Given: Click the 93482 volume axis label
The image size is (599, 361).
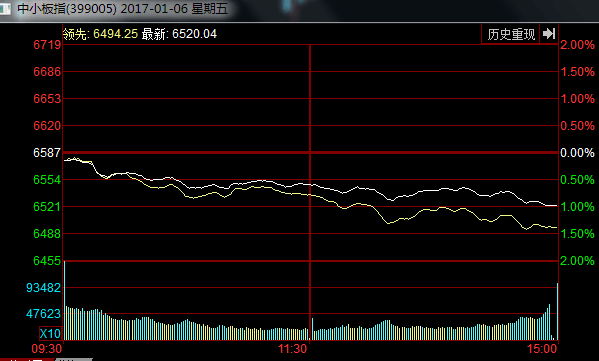Looking at the screenshot, I should coord(44,288).
